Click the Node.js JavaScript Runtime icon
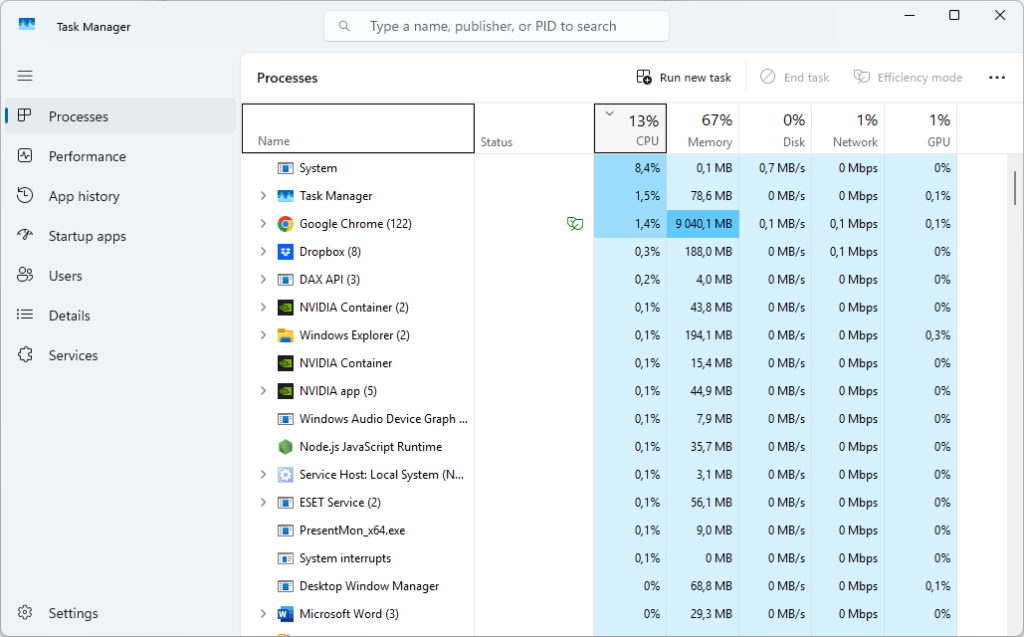Image resolution: width=1024 pixels, height=637 pixels. pos(285,447)
